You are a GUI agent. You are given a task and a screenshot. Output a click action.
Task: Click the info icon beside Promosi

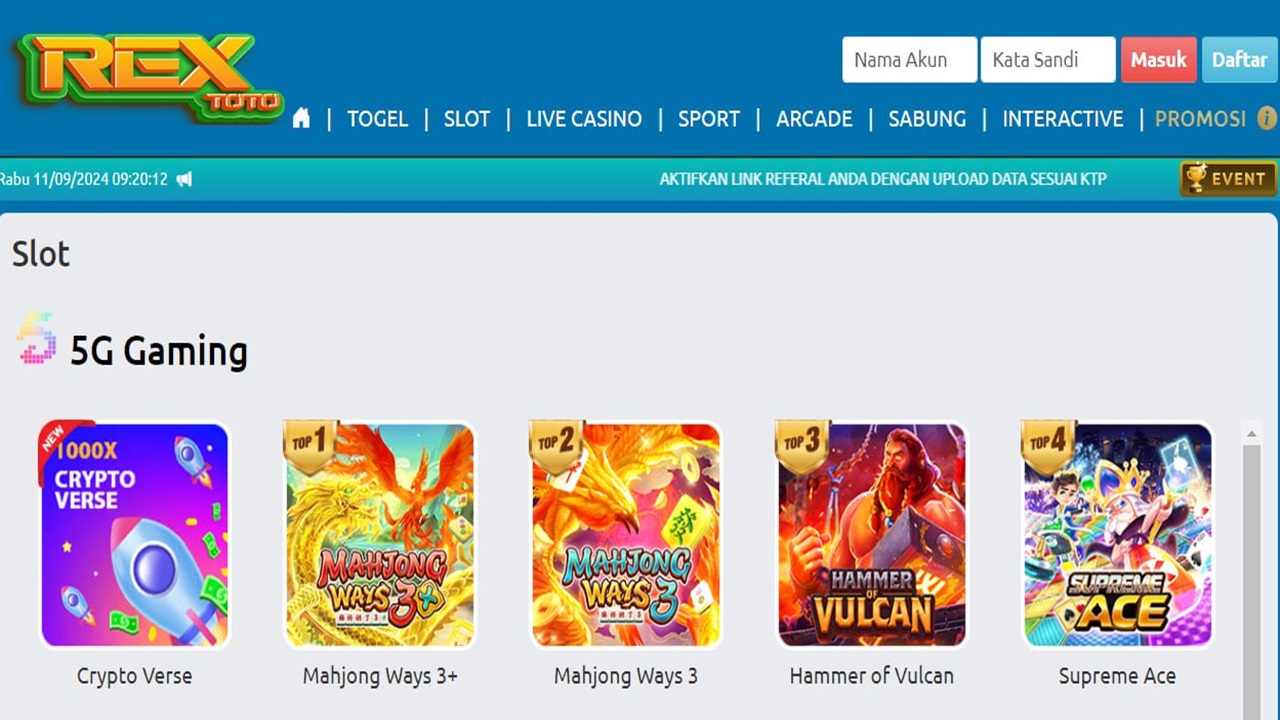click(1266, 118)
